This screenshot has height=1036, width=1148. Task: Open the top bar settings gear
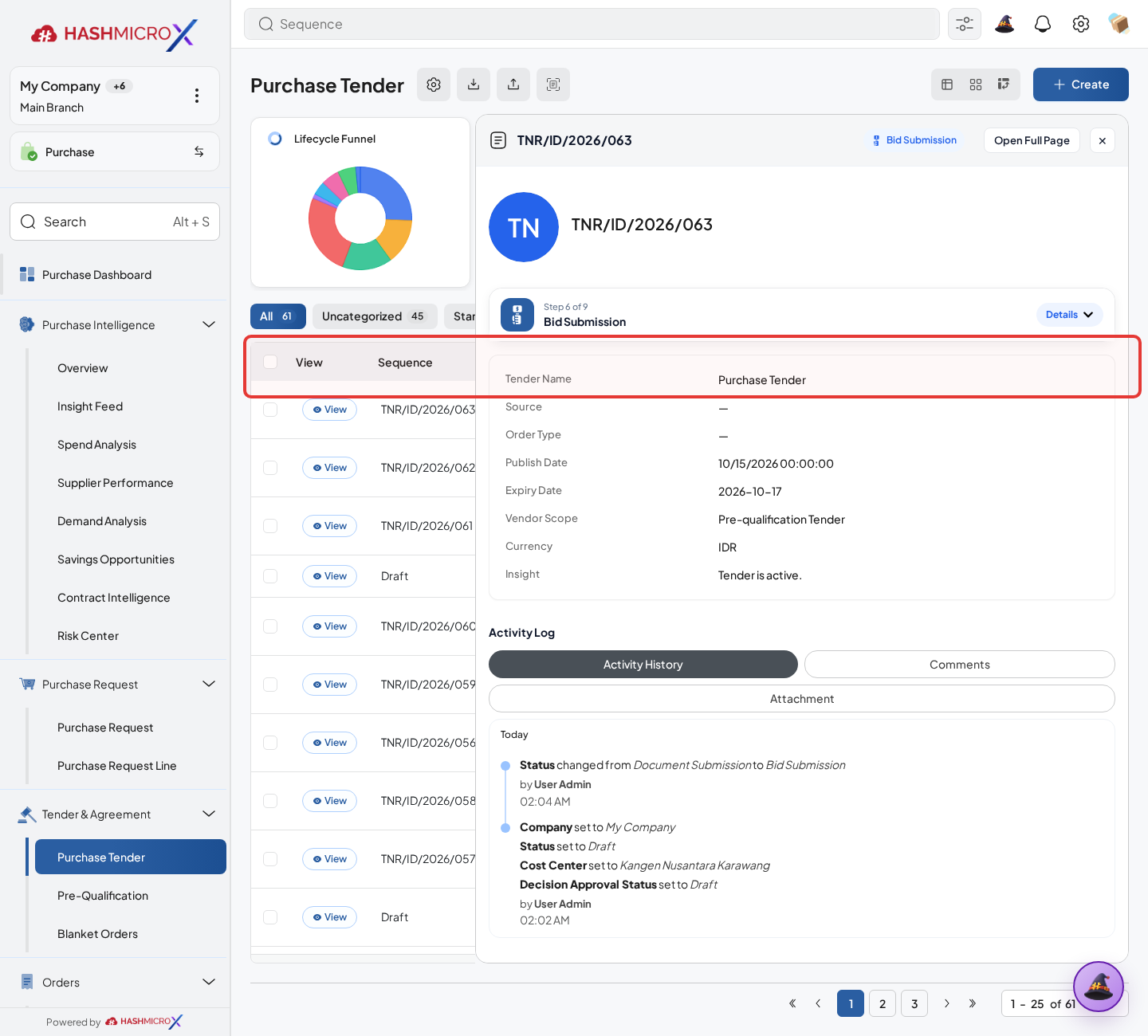pos(1081,24)
